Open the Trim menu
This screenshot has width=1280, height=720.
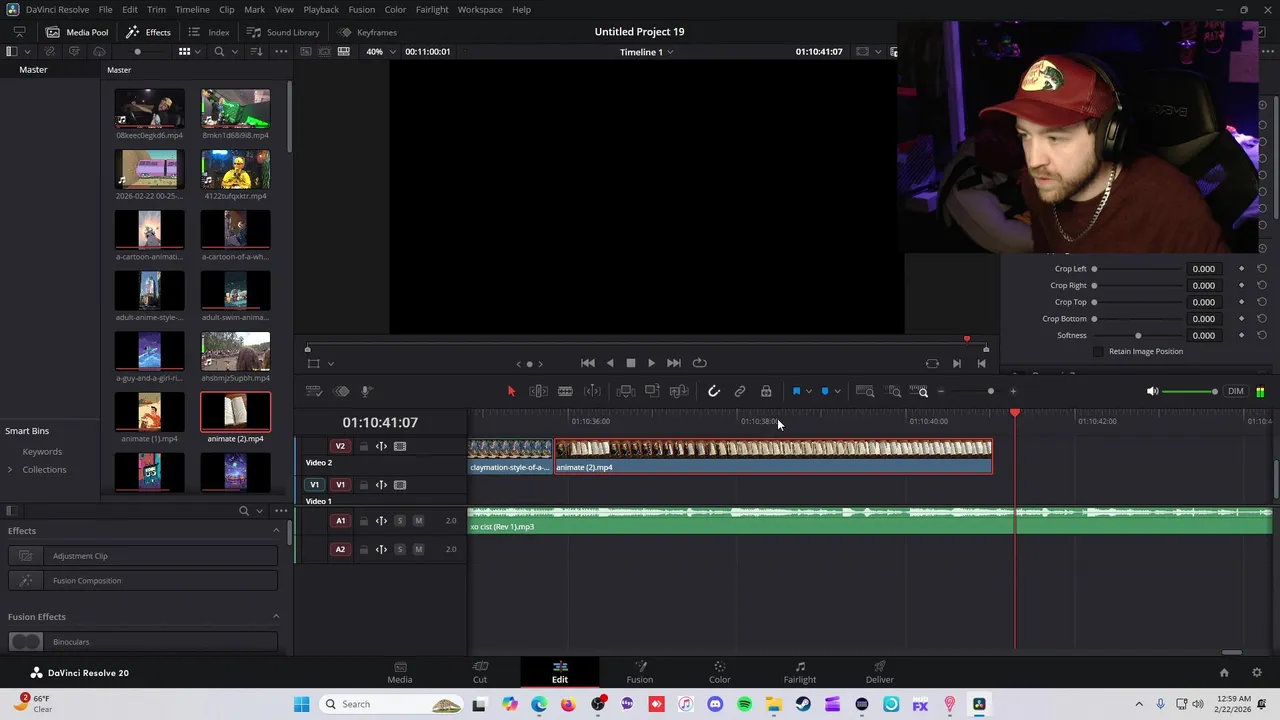coord(156,9)
